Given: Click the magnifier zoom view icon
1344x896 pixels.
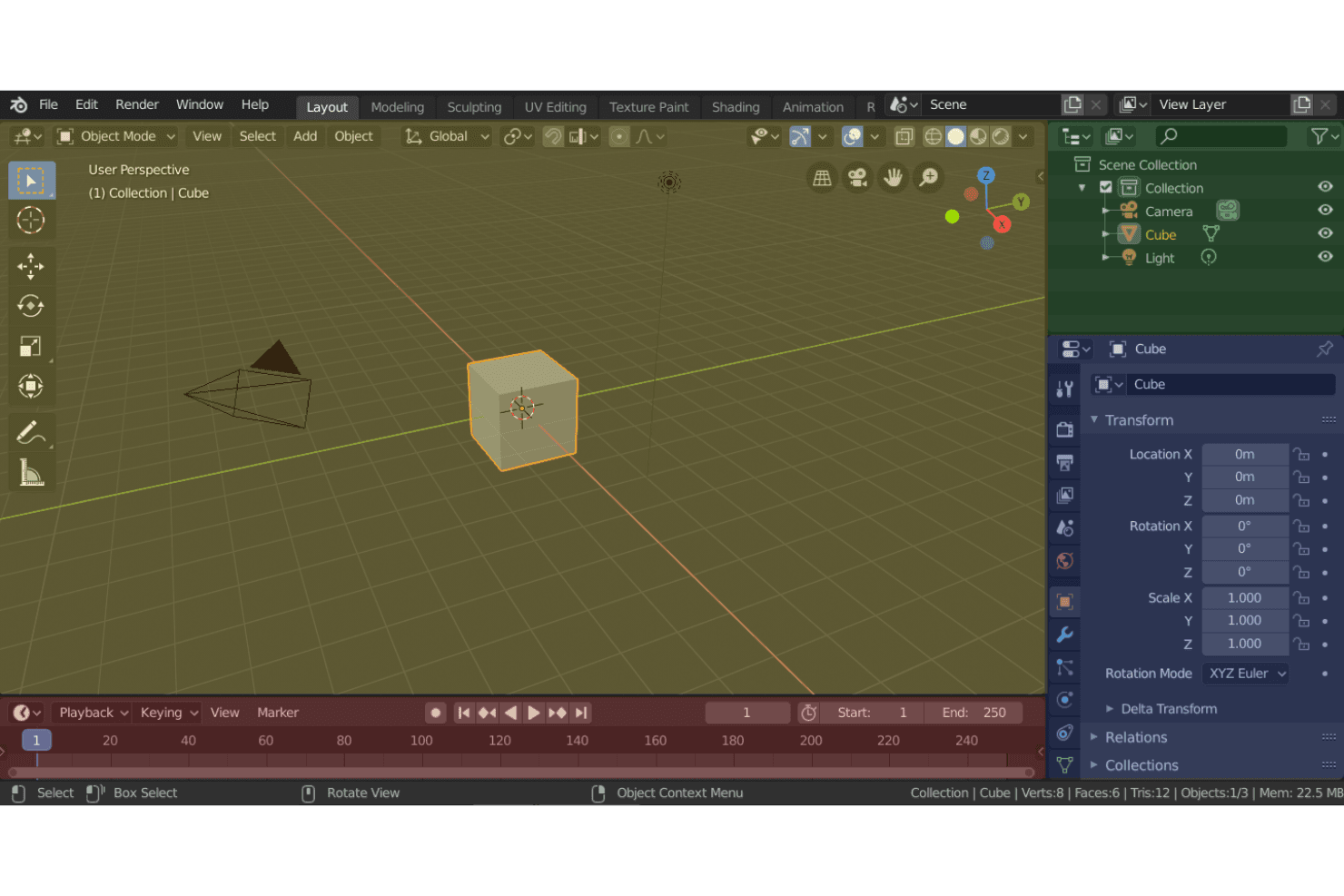Looking at the screenshot, I should (928, 178).
